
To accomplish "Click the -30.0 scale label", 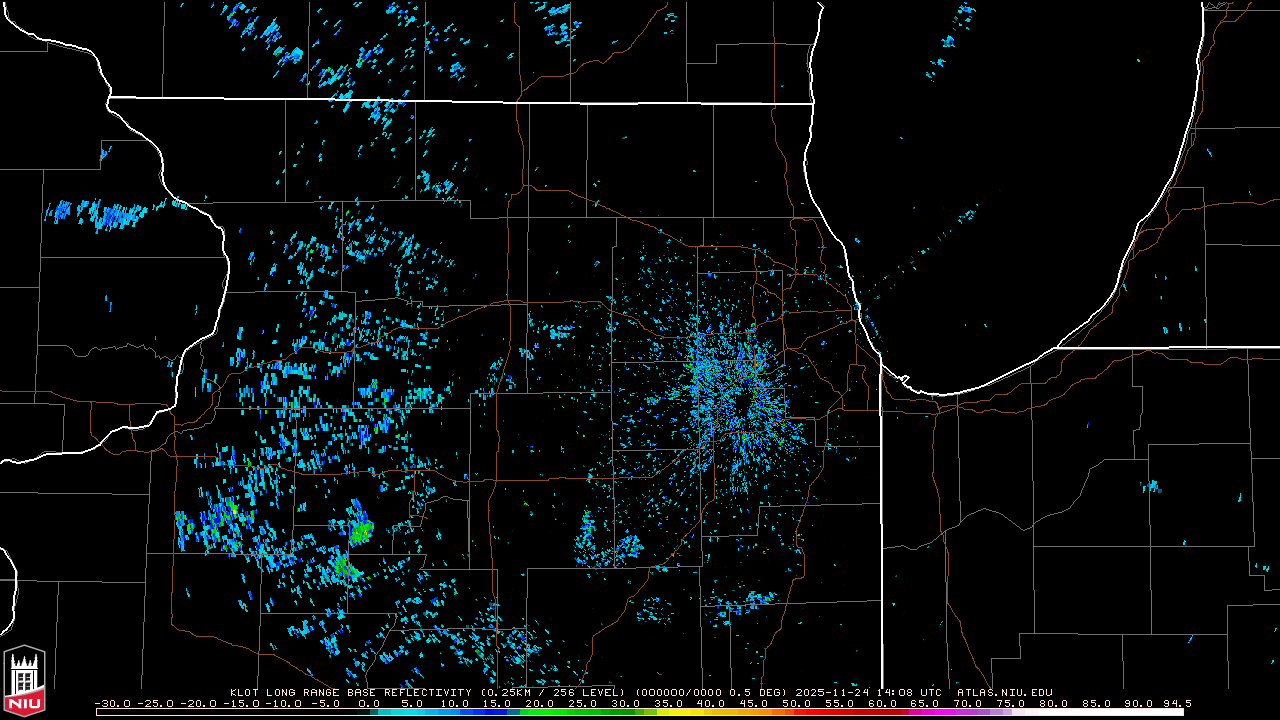I will pyautogui.click(x=111, y=703).
